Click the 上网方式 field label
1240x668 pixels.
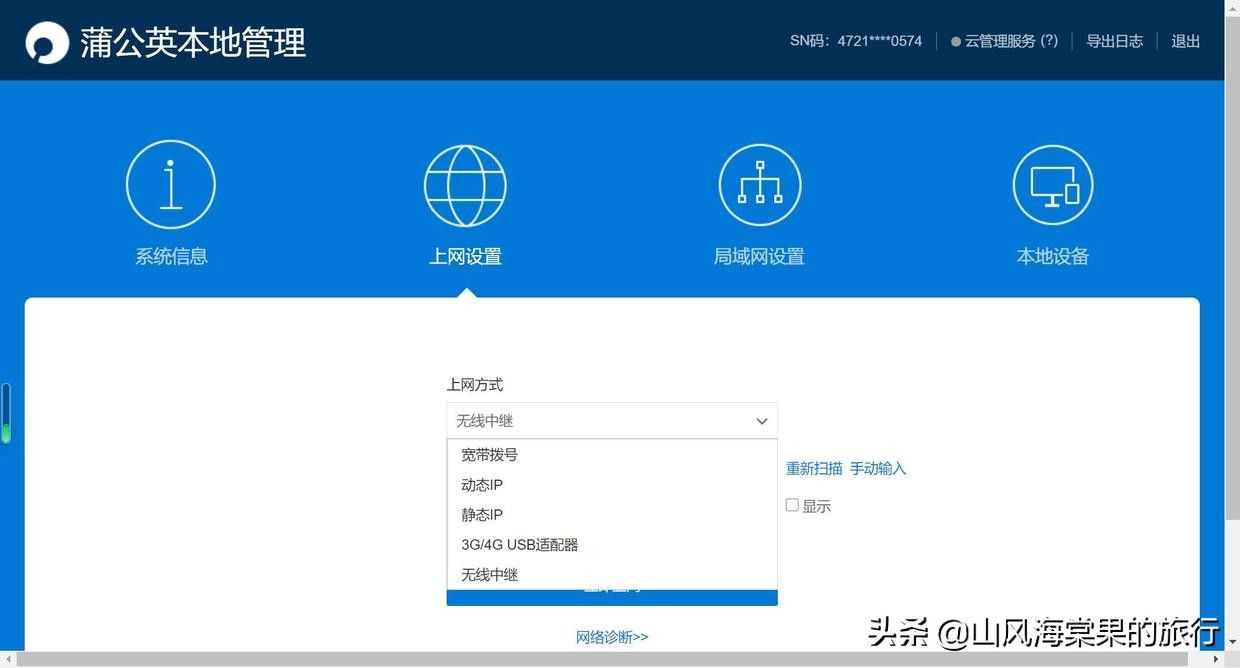tap(475, 384)
